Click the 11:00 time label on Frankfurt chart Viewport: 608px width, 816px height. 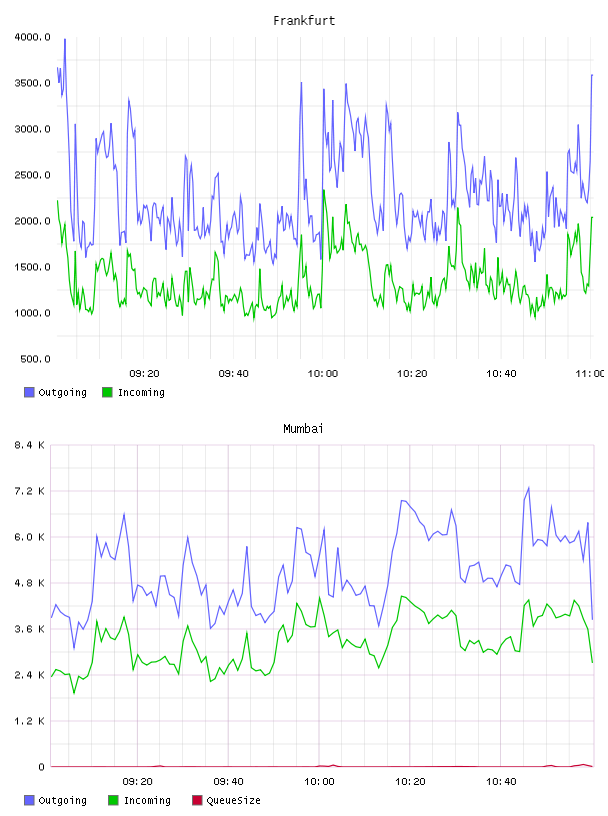click(589, 374)
